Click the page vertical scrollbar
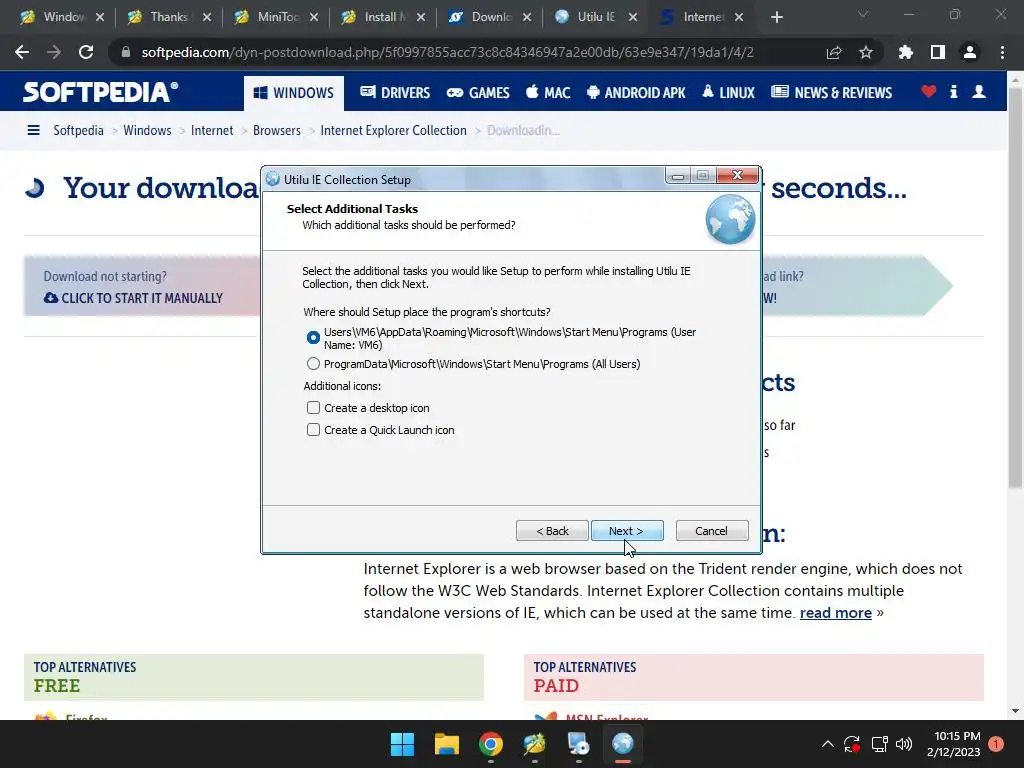Screen dimensions: 1024x768 (x=1015, y=287)
